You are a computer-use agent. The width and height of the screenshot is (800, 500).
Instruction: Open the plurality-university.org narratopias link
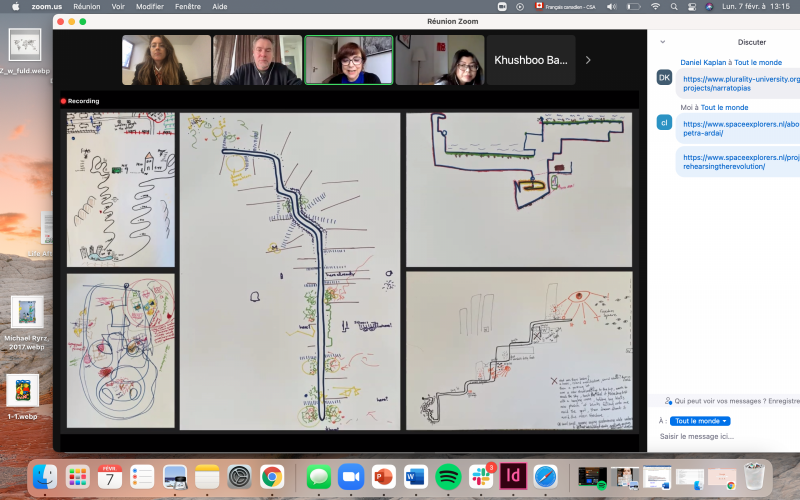pos(741,84)
